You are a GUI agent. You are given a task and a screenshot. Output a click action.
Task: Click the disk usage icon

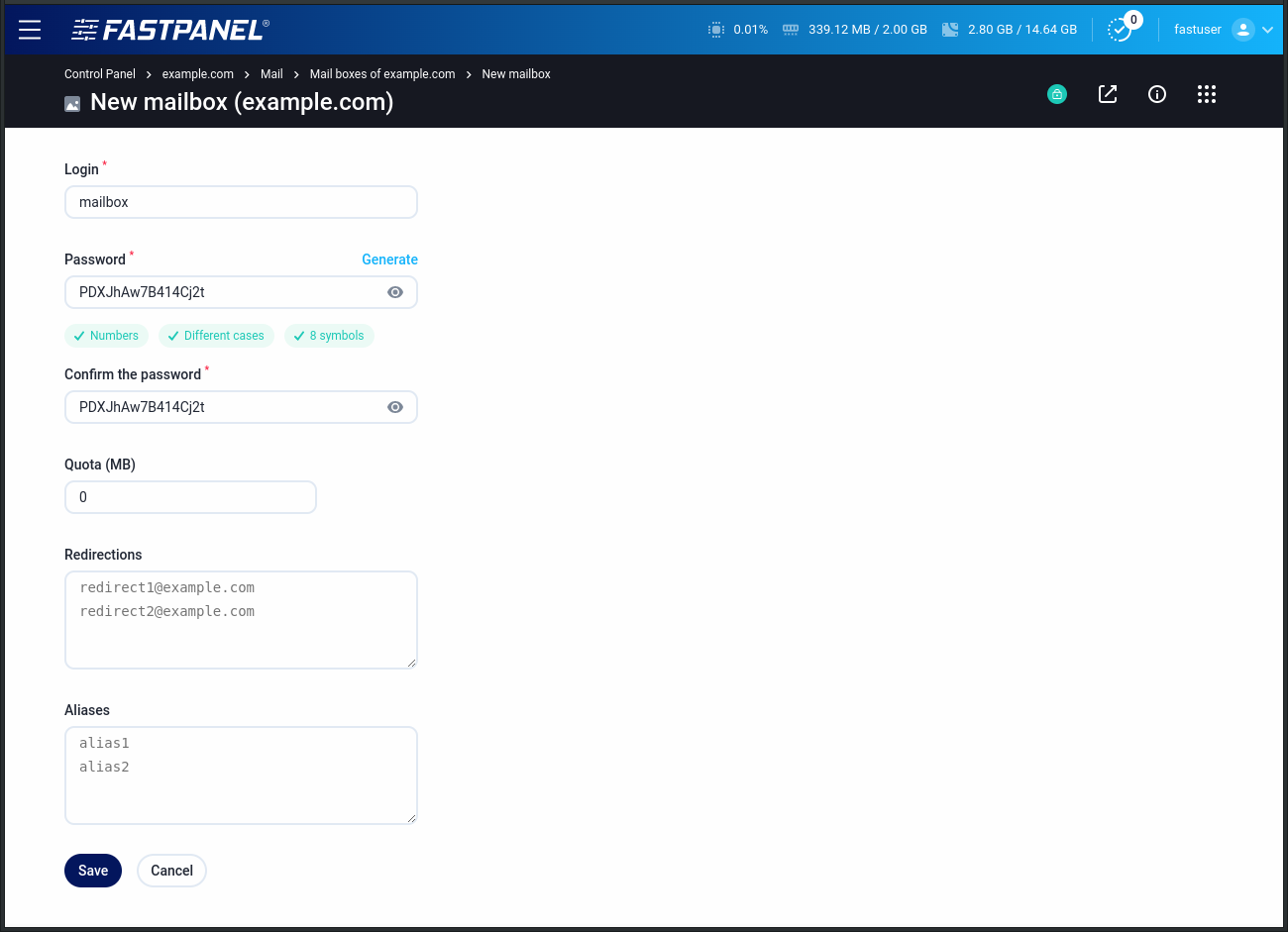pyautogui.click(x=950, y=30)
